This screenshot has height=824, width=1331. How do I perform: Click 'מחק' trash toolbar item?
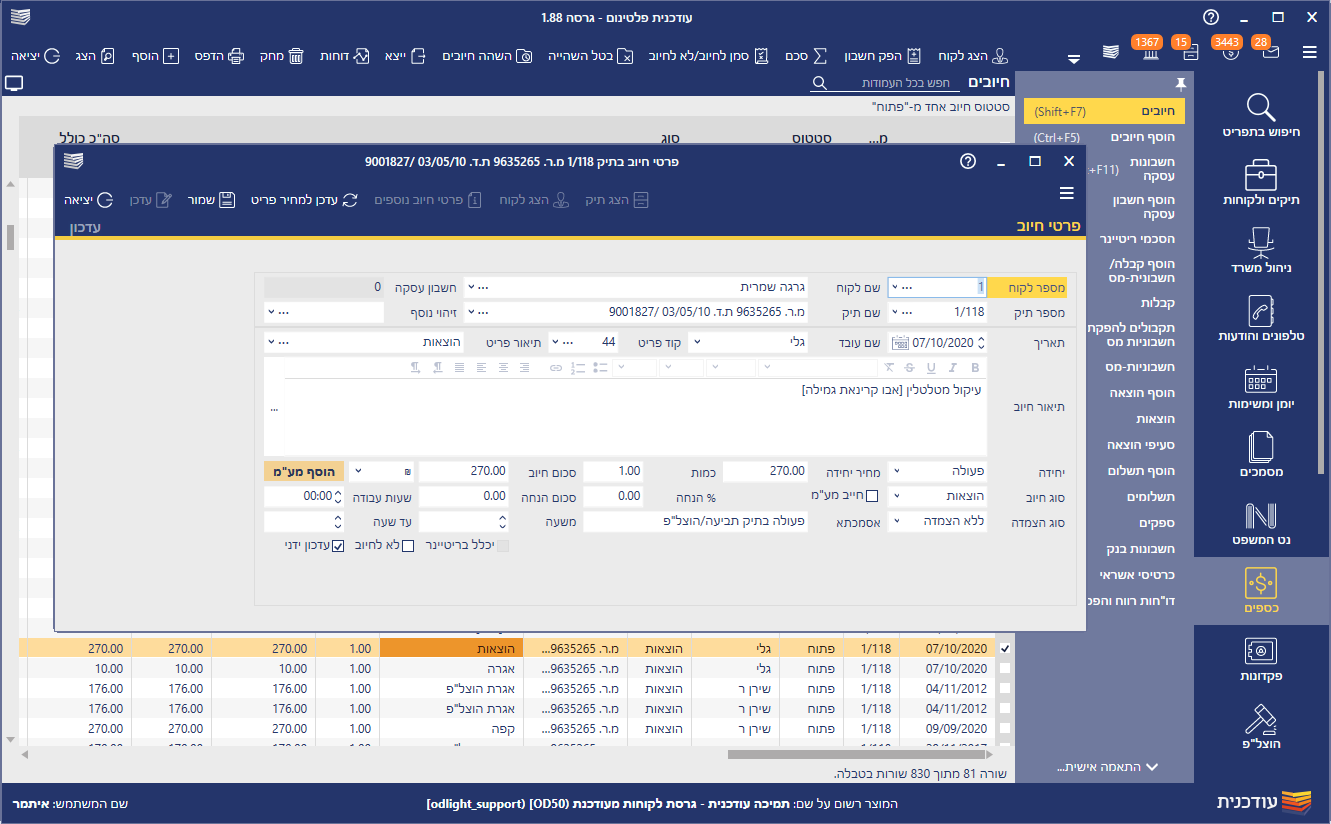(x=282, y=57)
